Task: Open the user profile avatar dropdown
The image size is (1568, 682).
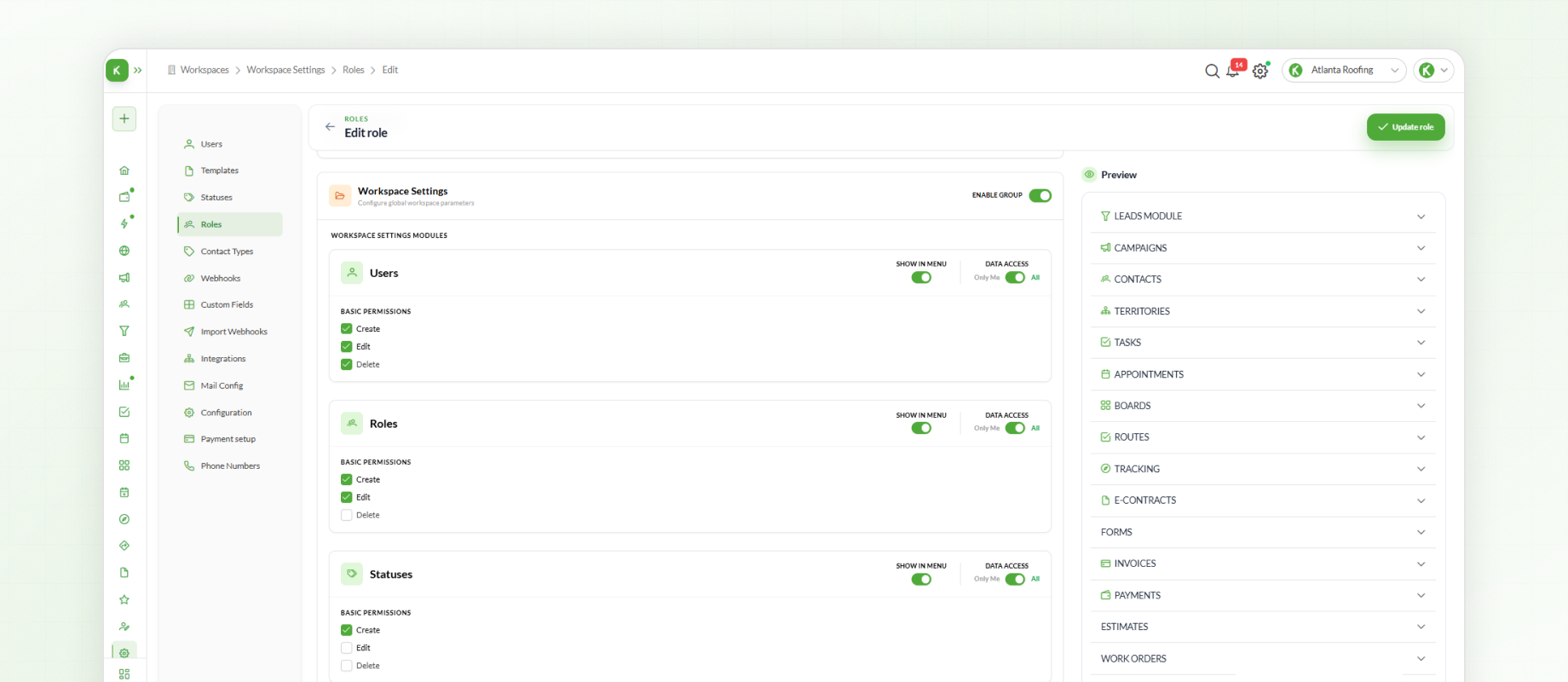Action: (x=1433, y=71)
